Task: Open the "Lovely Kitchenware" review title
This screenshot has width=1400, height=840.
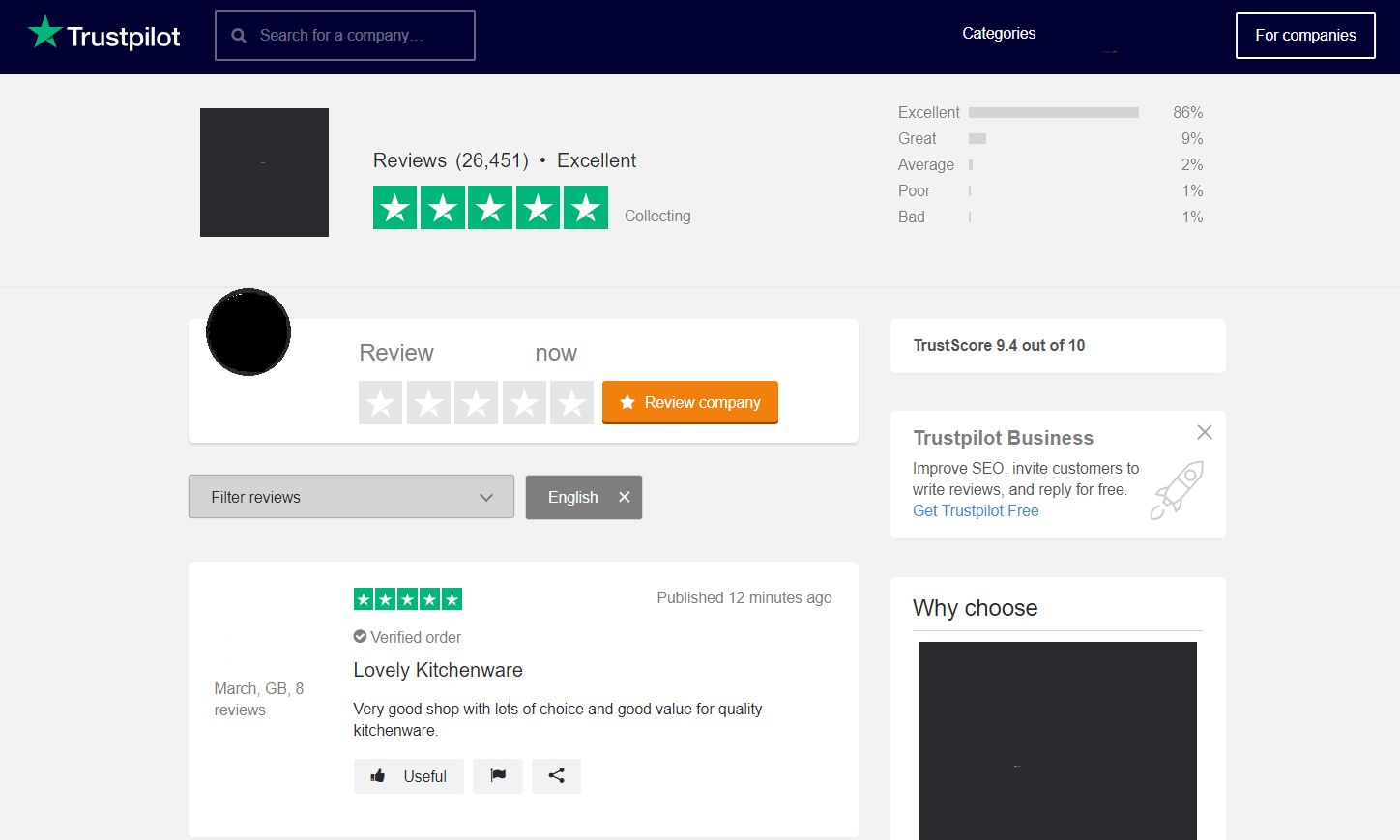Action: pos(438,670)
